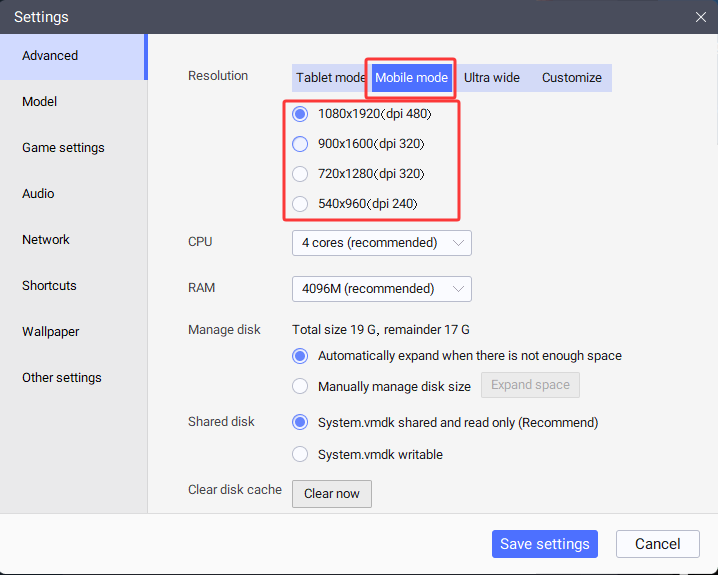This screenshot has width=718, height=575.
Task: Open the Customize resolution tab
Action: [x=572, y=78]
